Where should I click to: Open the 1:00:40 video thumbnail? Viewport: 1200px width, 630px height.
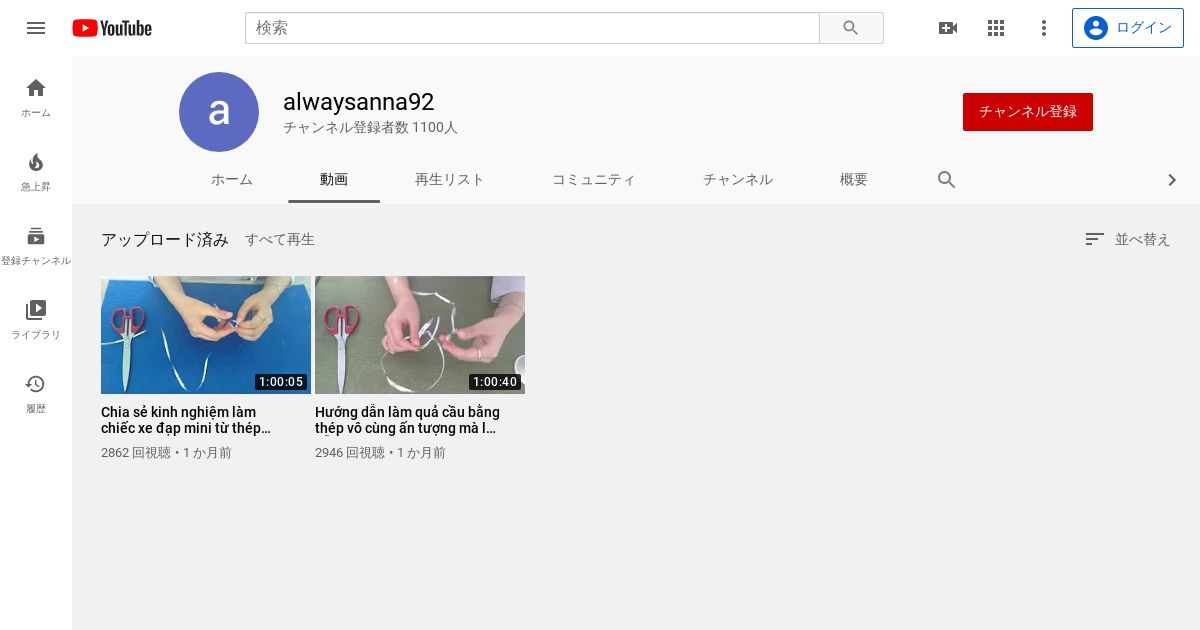(x=420, y=335)
